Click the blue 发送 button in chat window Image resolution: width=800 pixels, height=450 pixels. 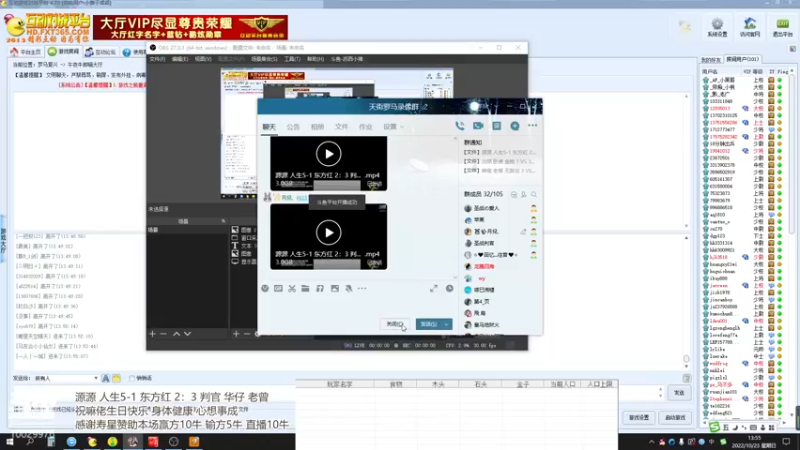click(x=429, y=324)
